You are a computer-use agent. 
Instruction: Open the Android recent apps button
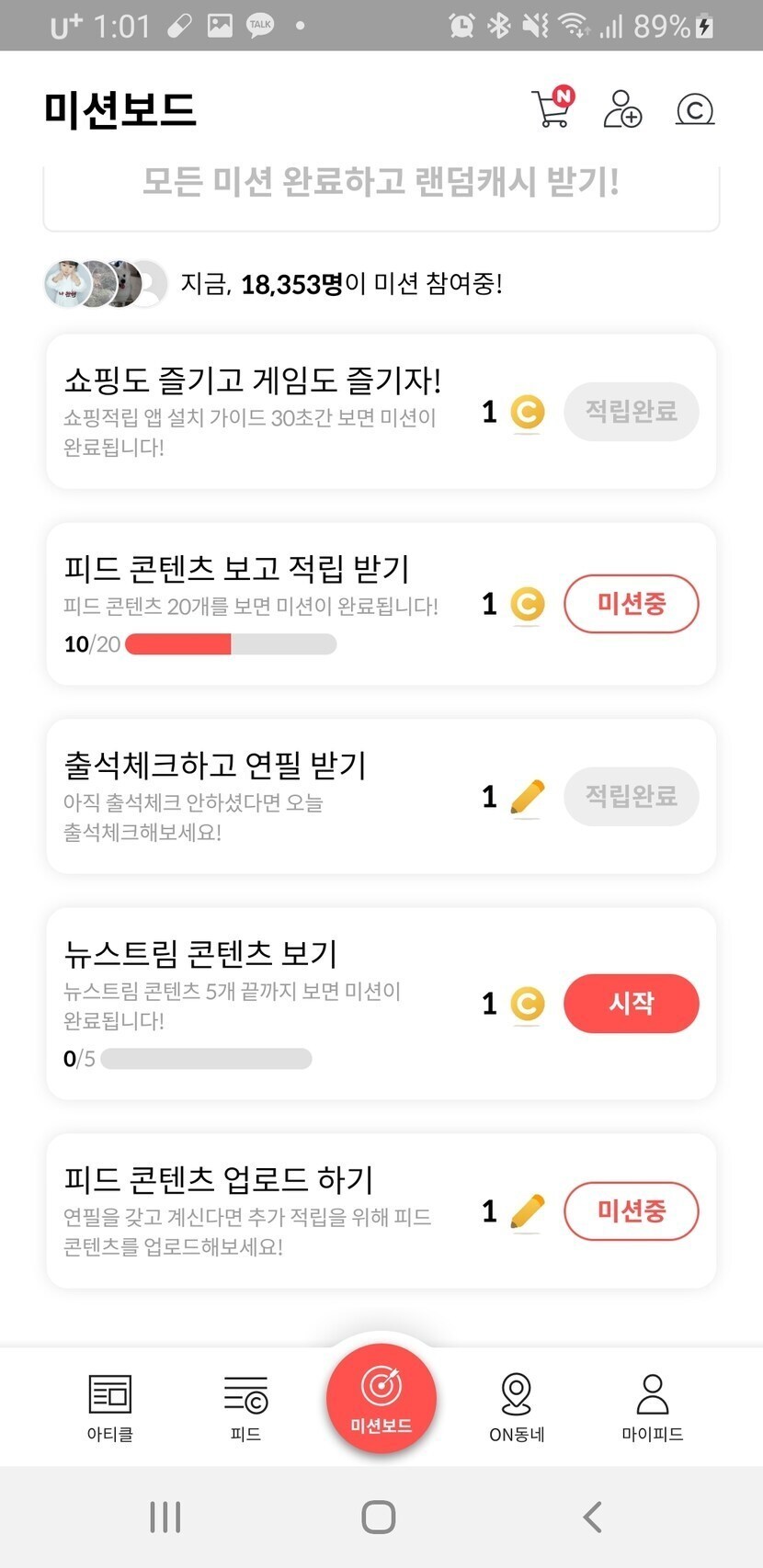[x=165, y=1517]
